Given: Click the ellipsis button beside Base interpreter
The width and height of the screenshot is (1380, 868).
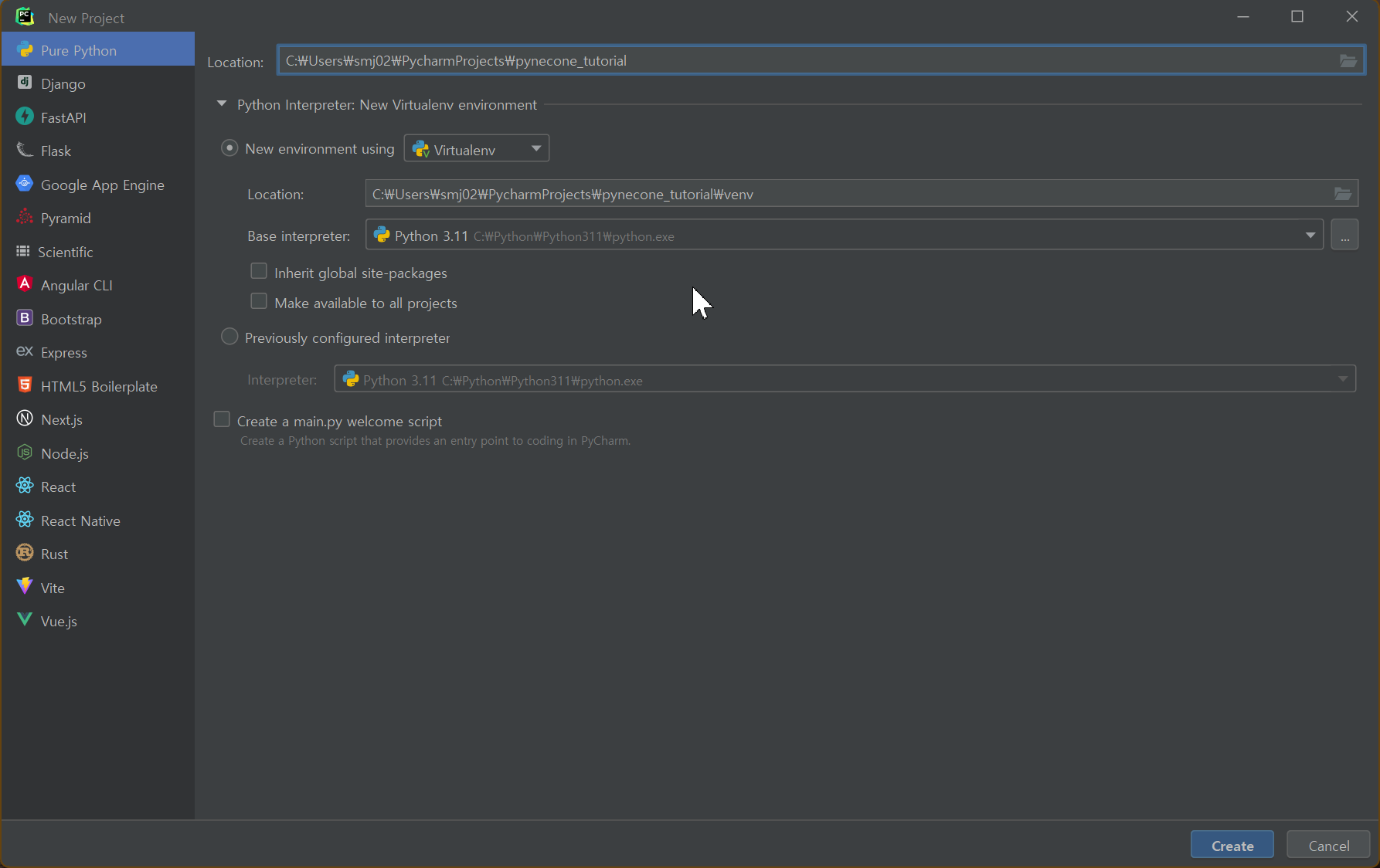Looking at the screenshot, I should [x=1344, y=235].
